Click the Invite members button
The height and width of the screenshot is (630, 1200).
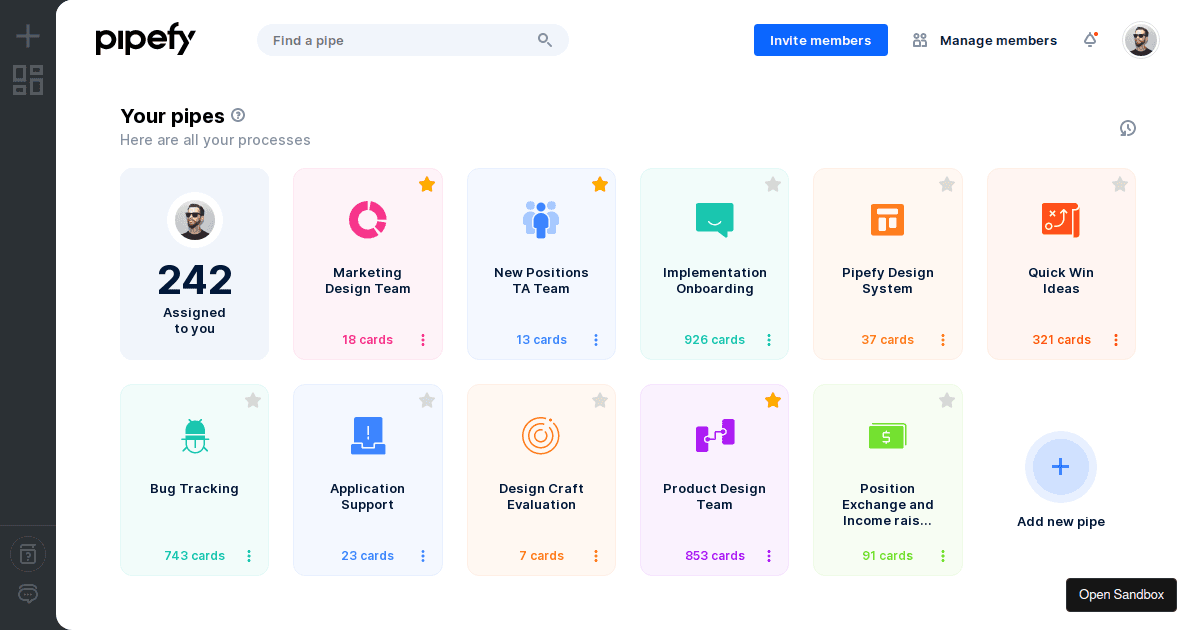820,40
